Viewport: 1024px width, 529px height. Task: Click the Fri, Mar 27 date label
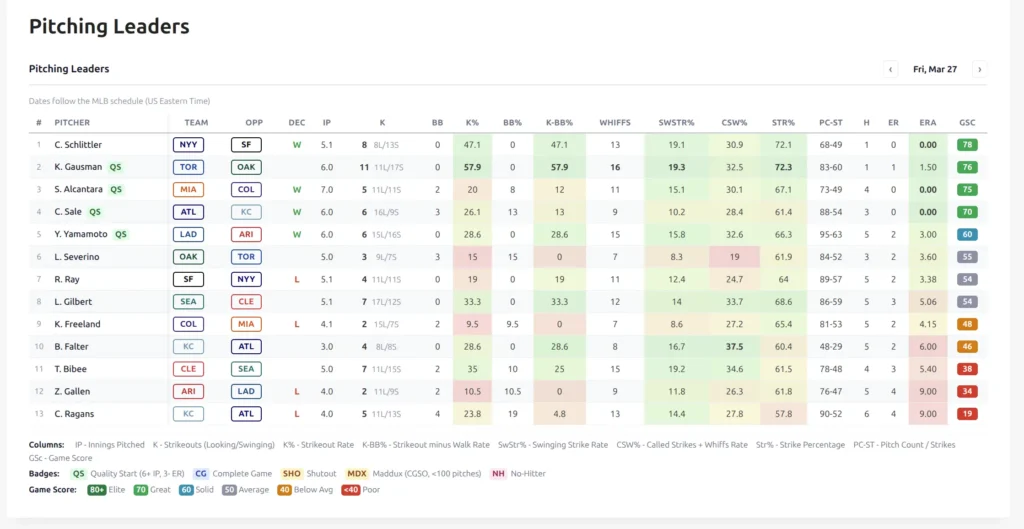pyautogui.click(x=935, y=69)
